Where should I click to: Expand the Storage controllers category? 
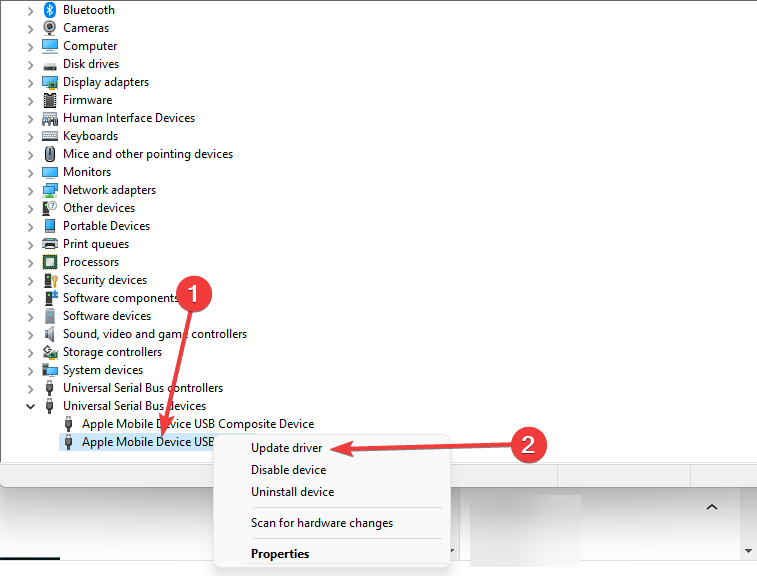30,353
